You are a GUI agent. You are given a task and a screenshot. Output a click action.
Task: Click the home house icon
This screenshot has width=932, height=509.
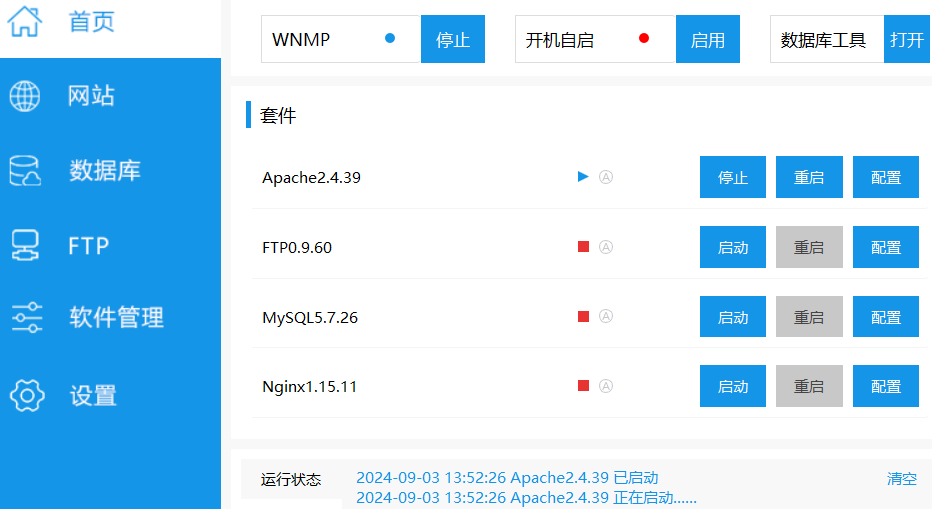click(24, 21)
